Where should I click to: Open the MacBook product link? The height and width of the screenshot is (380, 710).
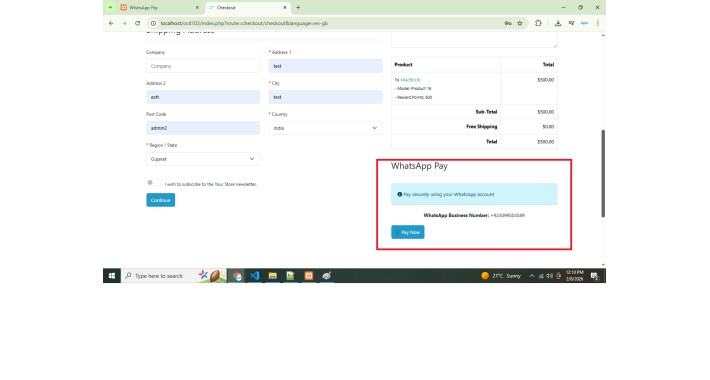point(410,80)
